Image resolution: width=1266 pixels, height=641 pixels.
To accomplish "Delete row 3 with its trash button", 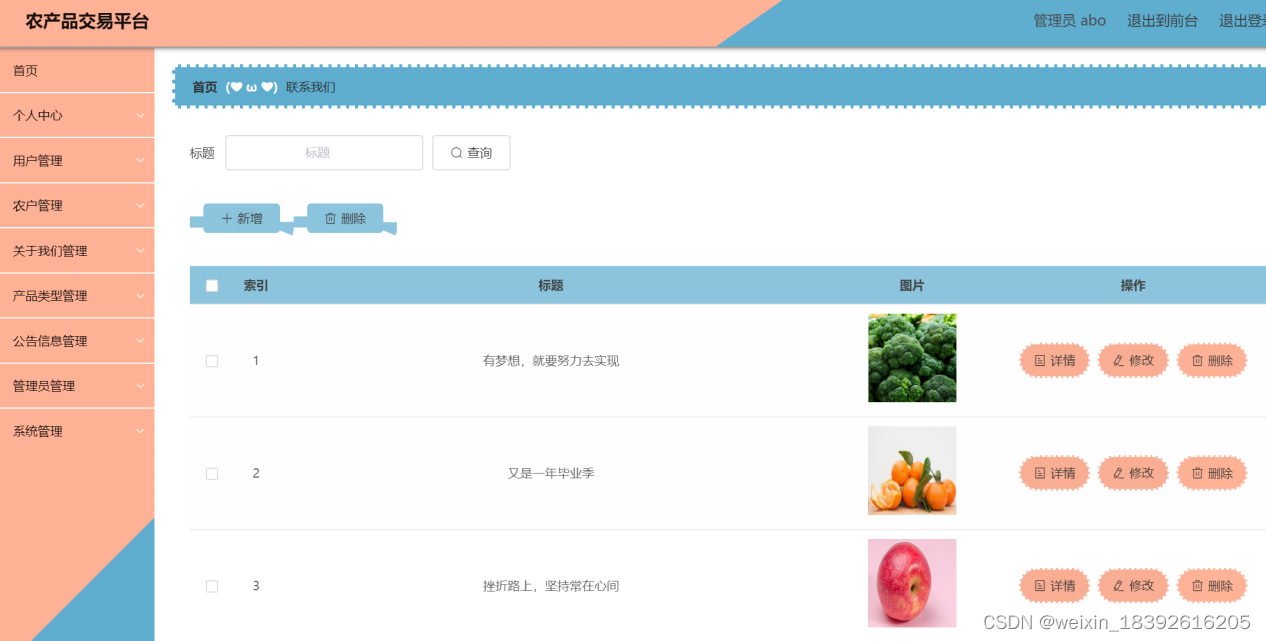I will [1212, 586].
